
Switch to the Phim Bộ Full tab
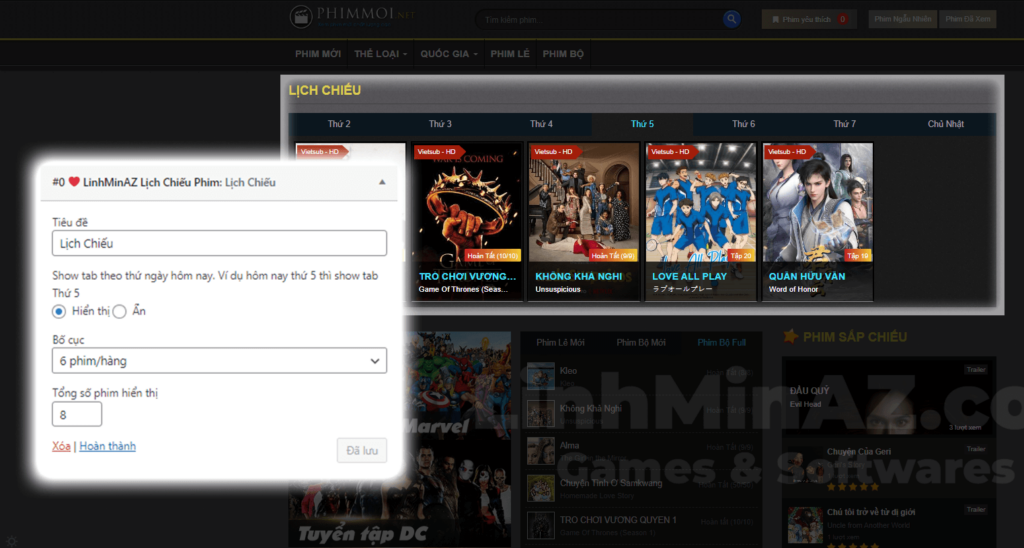click(721, 342)
